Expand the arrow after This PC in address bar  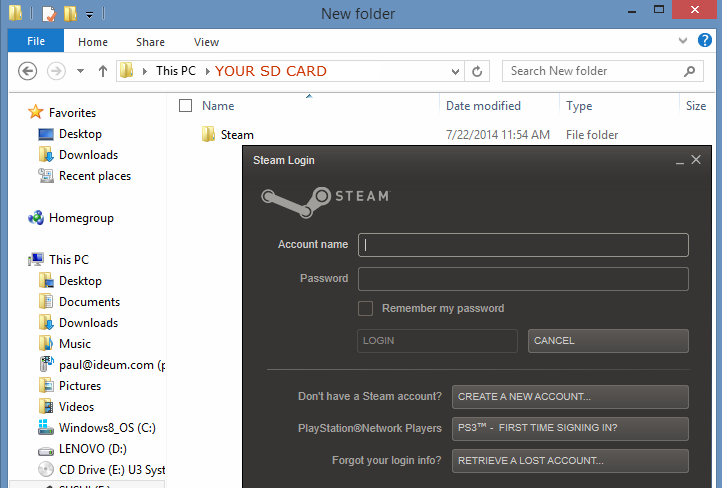point(208,71)
